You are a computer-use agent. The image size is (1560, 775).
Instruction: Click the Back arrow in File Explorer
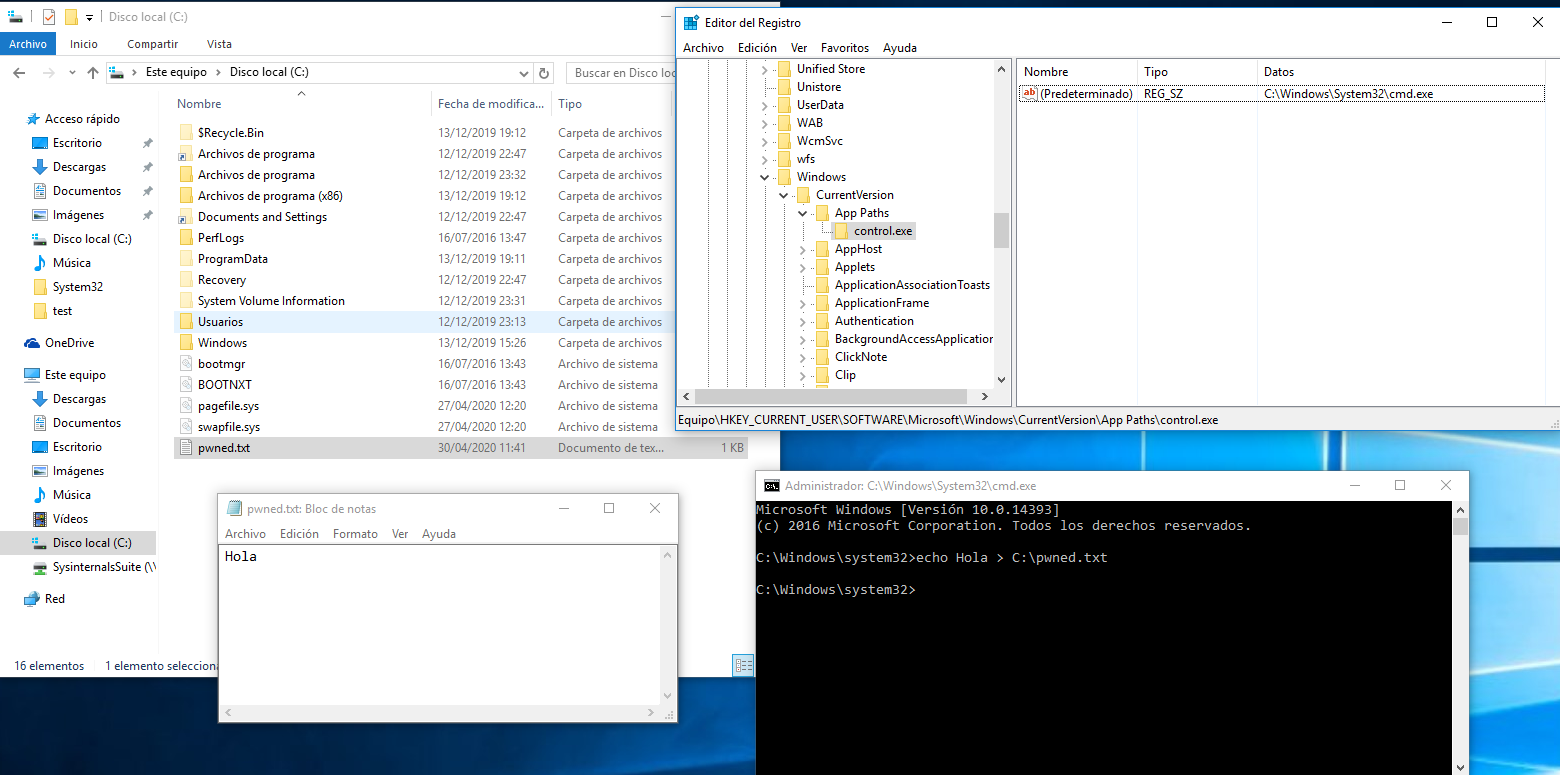coord(19,73)
